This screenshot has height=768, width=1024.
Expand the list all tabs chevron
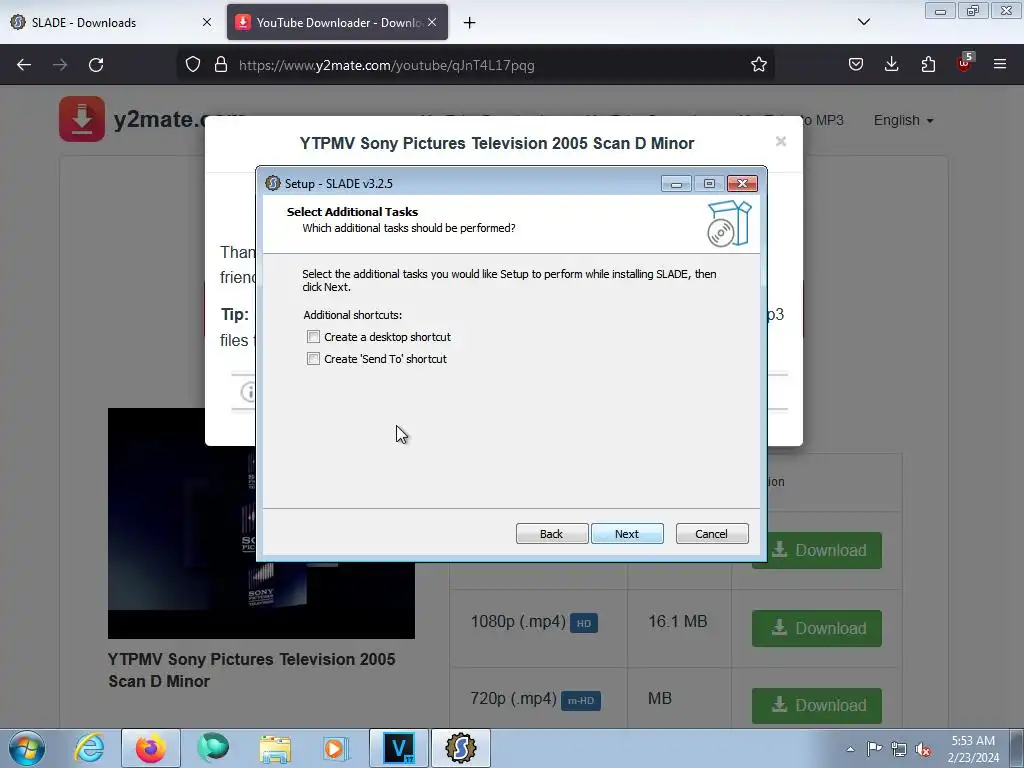pos(863,22)
